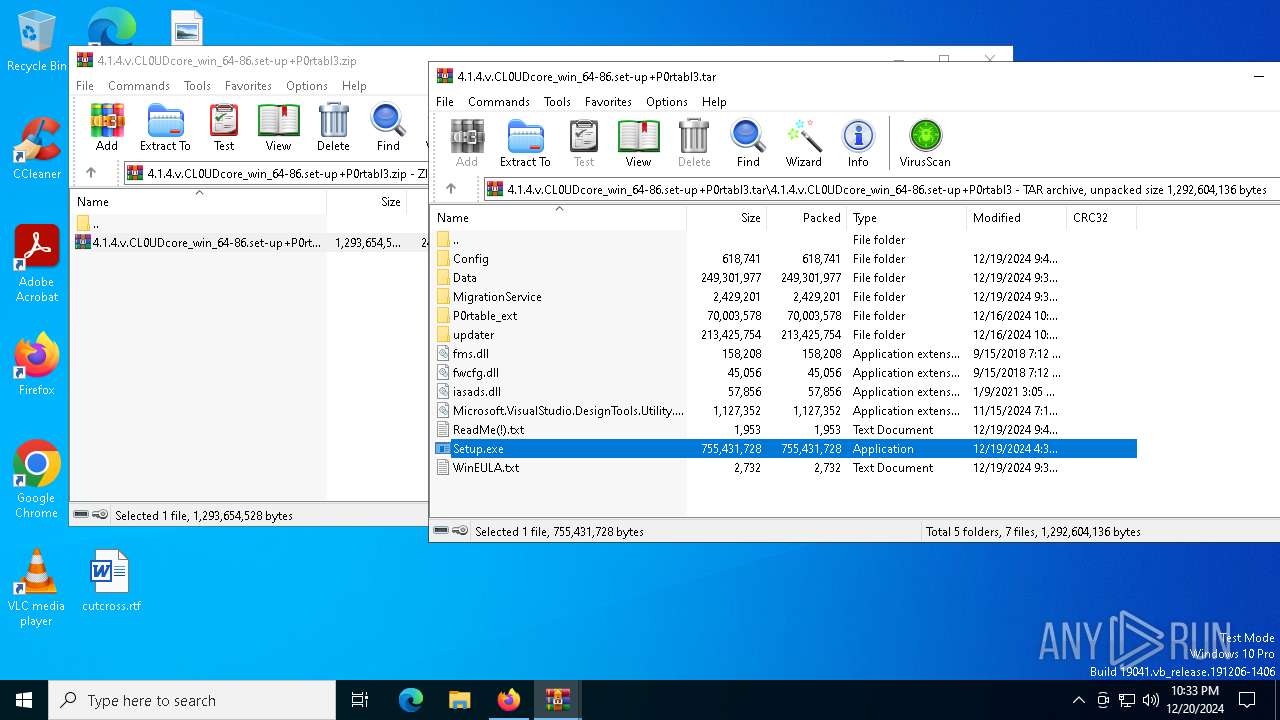Image resolution: width=1280 pixels, height=720 pixels.
Task: Click tar window address path field
Action: click(x=882, y=189)
